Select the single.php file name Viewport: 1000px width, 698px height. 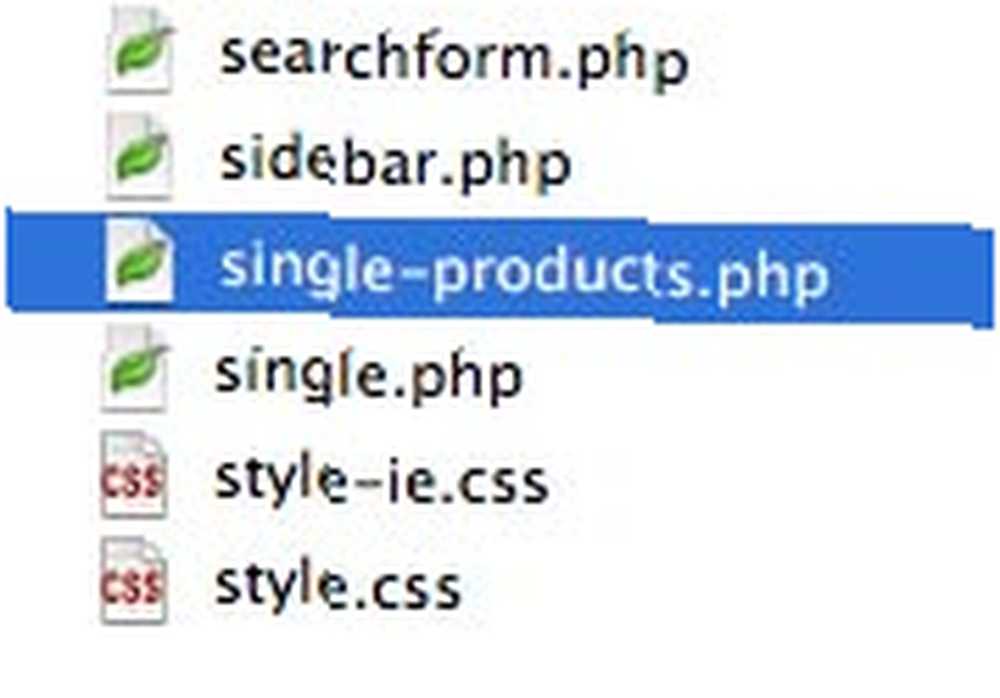(369, 375)
